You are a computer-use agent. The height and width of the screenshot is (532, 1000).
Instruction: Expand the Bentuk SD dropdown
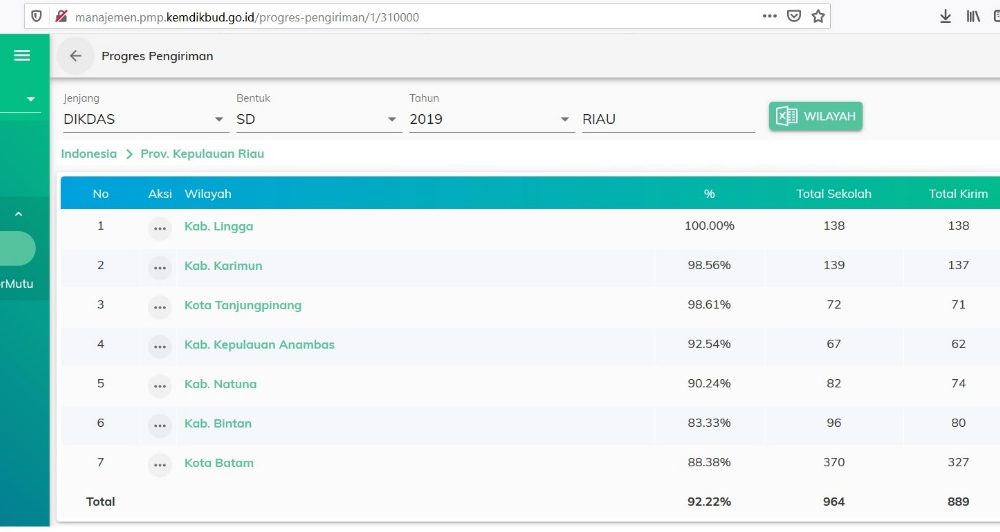coord(392,120)
